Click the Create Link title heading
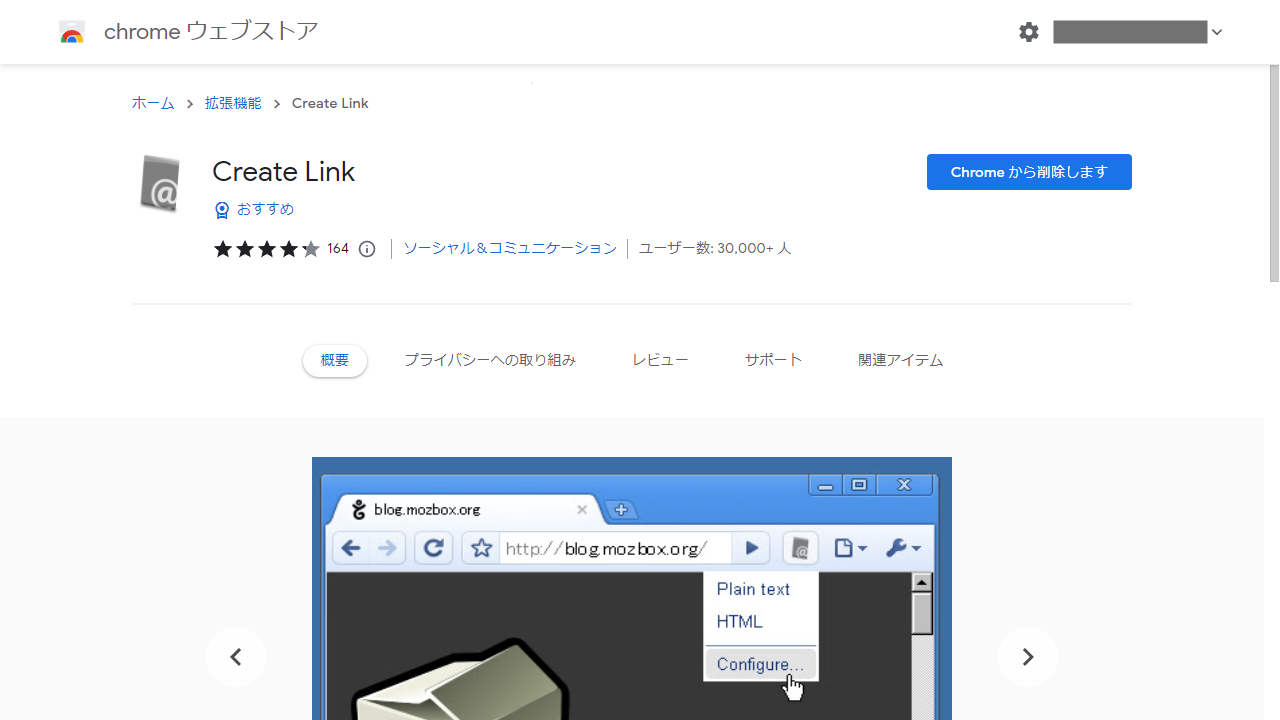 click(x=284, y=172)
